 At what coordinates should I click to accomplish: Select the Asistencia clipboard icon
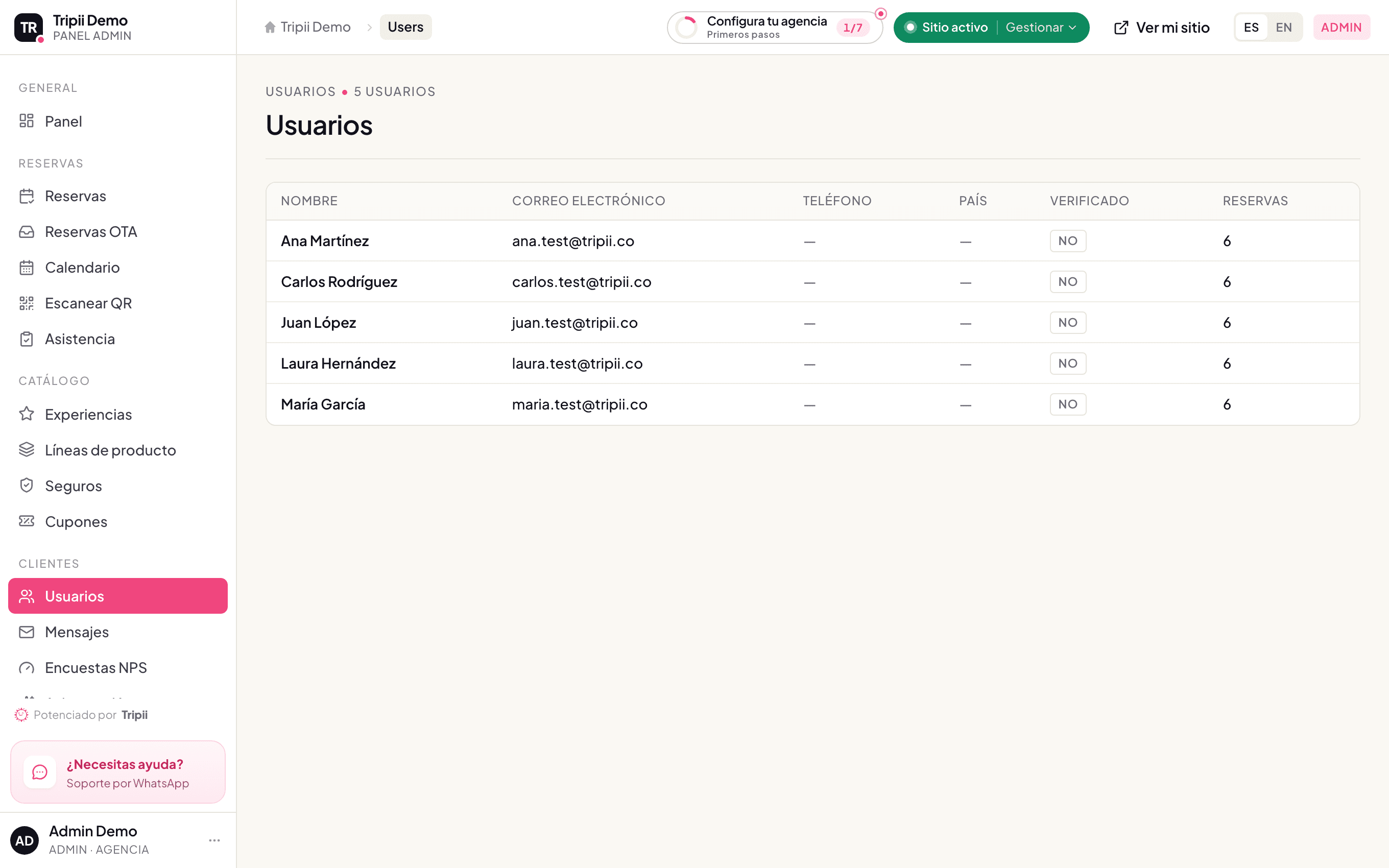[x=27, y=339]
